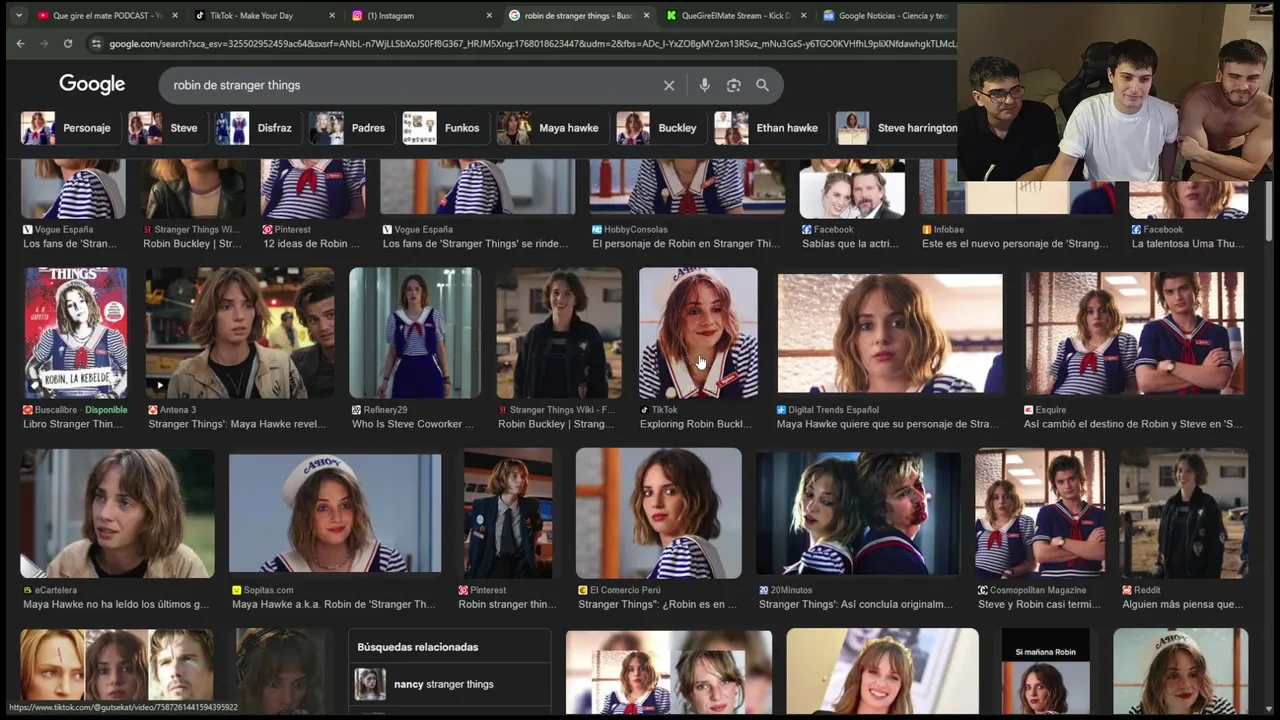Viewport: 1280px width, 720px height.
Task: Select the Maya hawke filter chip
Action: pos(550,128)
